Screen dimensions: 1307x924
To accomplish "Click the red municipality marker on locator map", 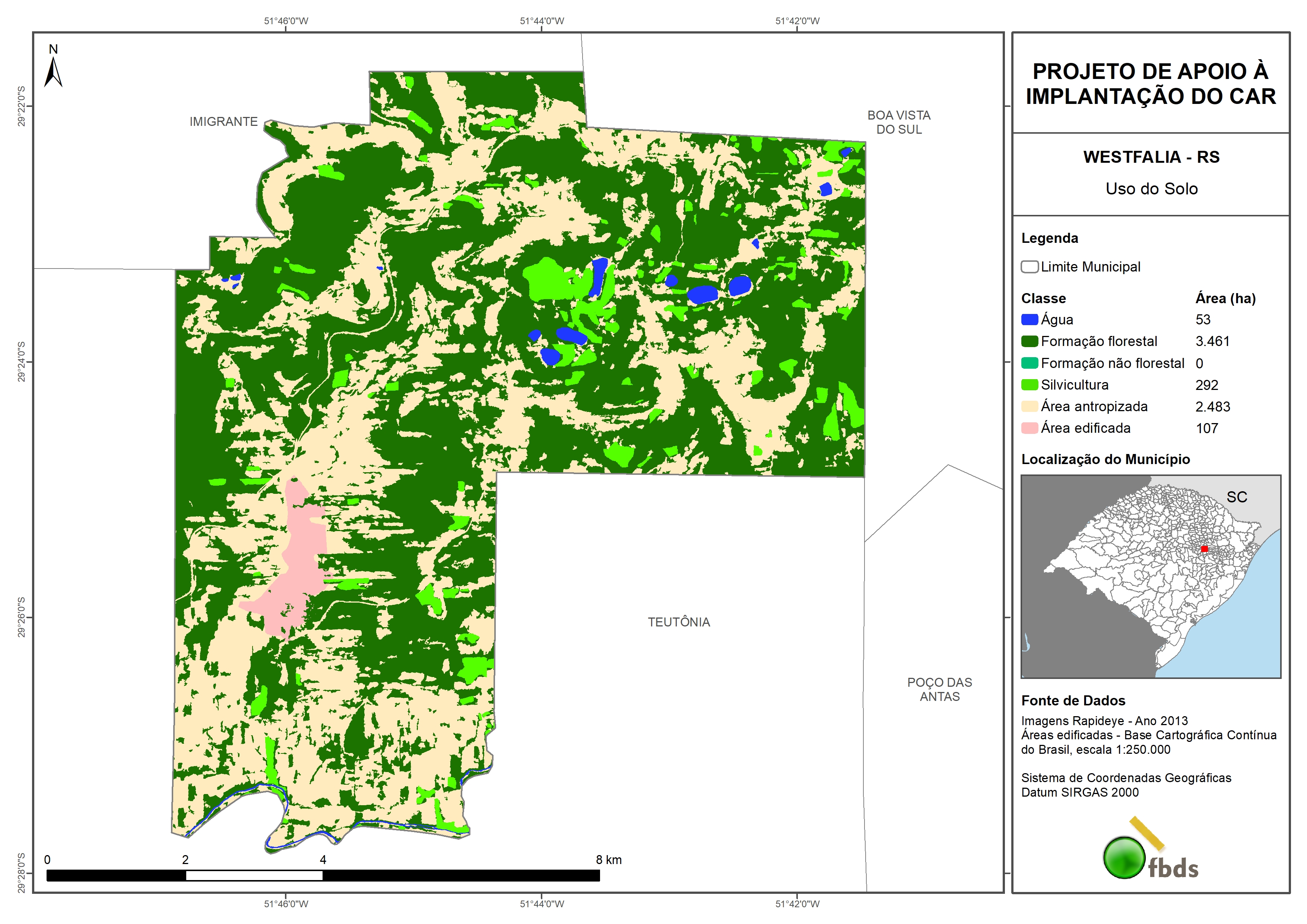I will pyautogui.click(x=1204, y=549).
